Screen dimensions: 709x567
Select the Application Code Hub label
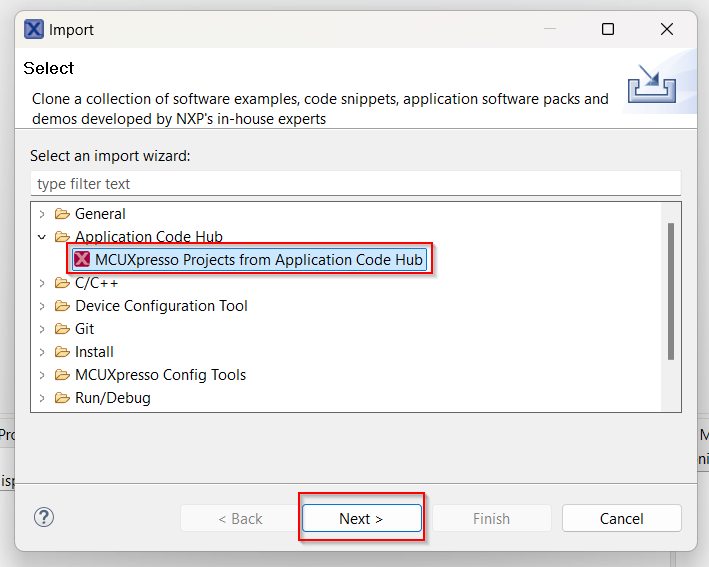(x=149, y=236)
